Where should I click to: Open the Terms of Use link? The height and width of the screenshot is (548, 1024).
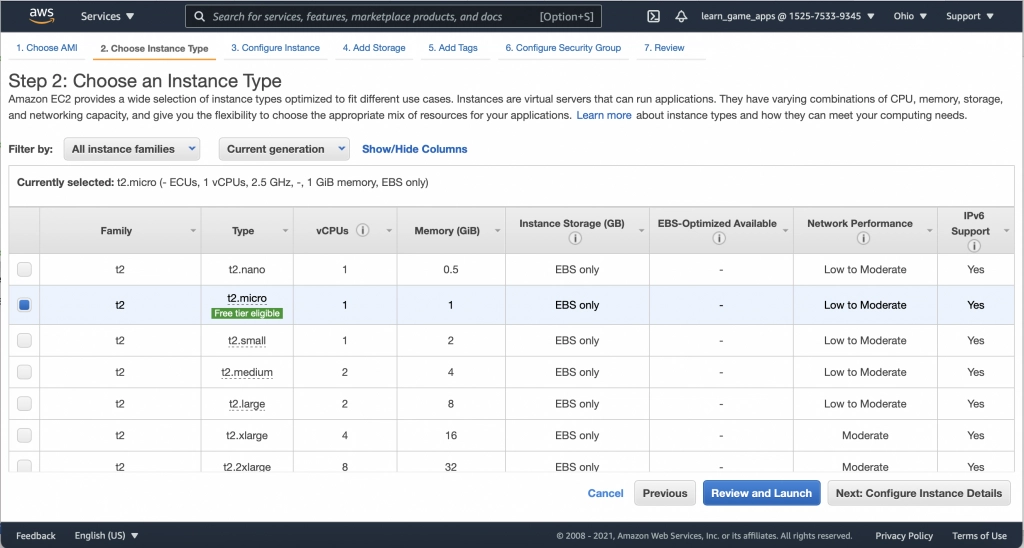pyautogui.click(x=980, y=536)
